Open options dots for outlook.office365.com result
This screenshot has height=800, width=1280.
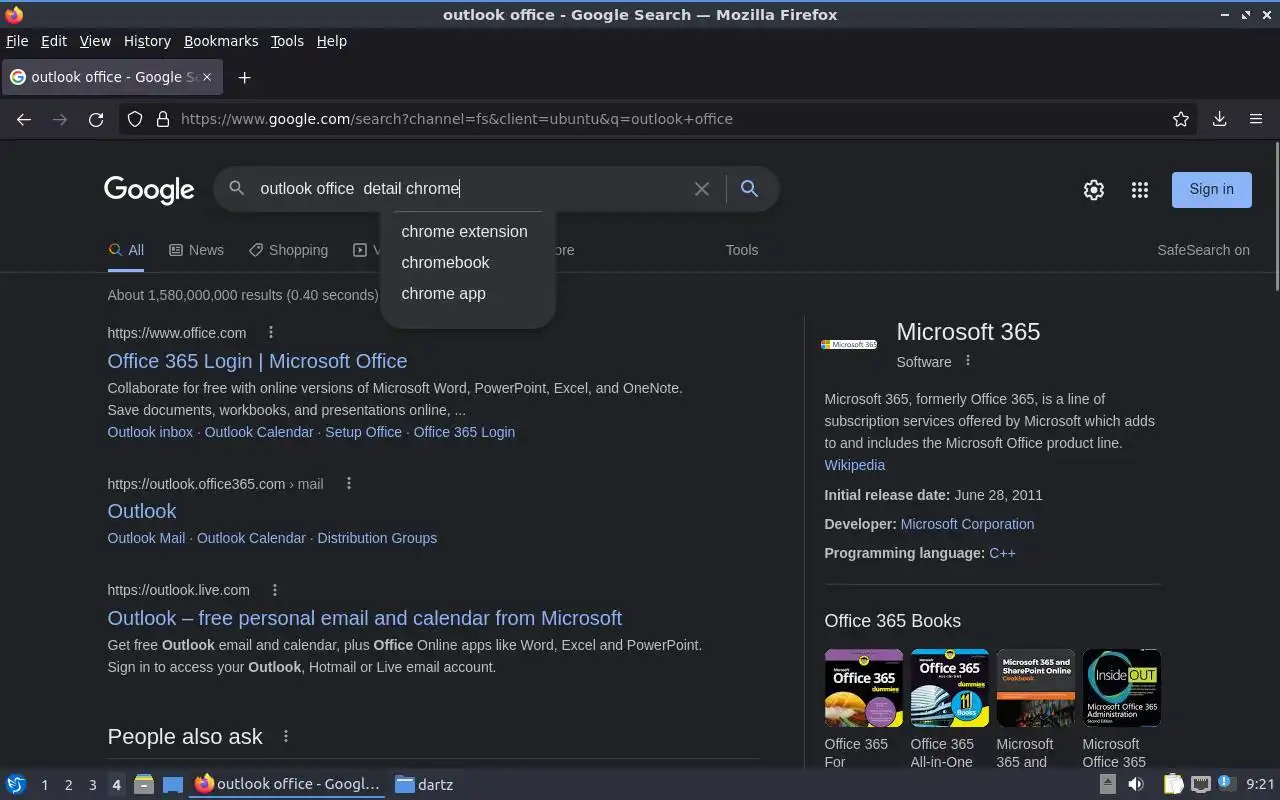348,483
